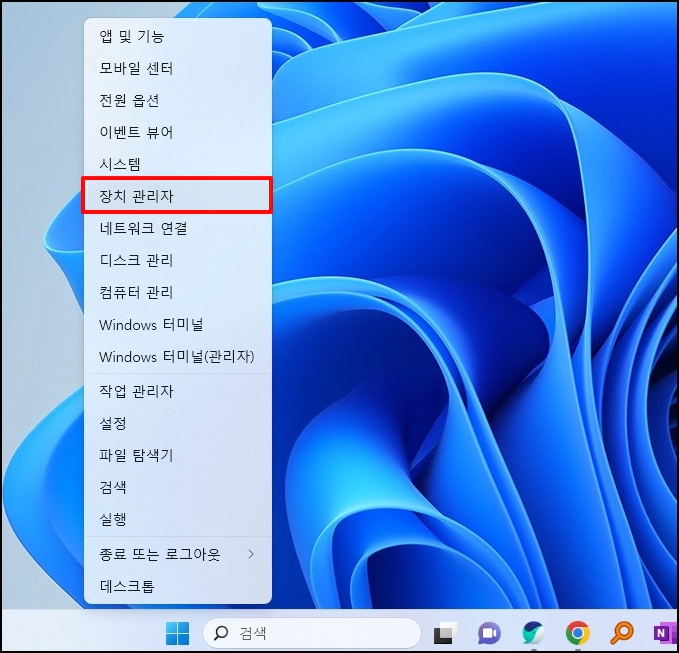Start Windows 터미널(관리자) elevated
Screen dimensions: 679x653
tap(178, 356)
